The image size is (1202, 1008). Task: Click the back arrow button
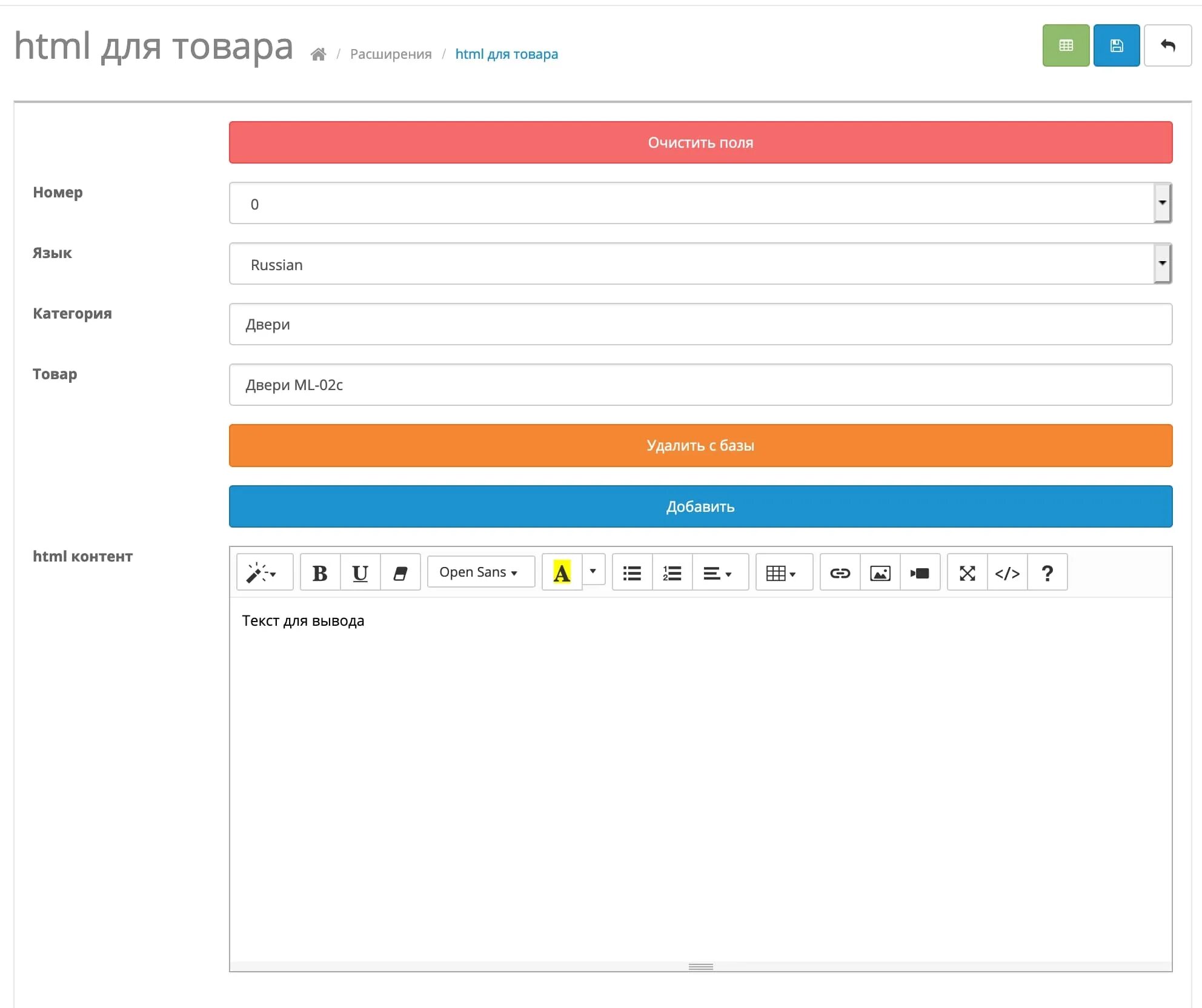tap(1167, 45)
